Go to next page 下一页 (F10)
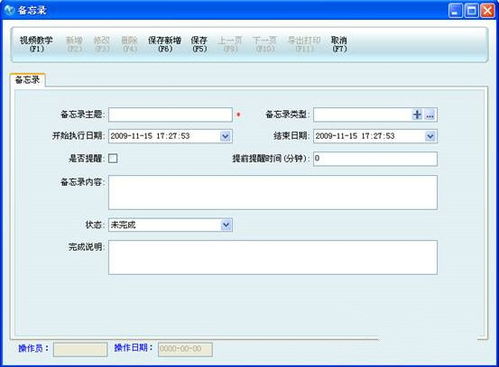Image resolution: width=499 pixels, height=367 pixels. coord(265,44)
